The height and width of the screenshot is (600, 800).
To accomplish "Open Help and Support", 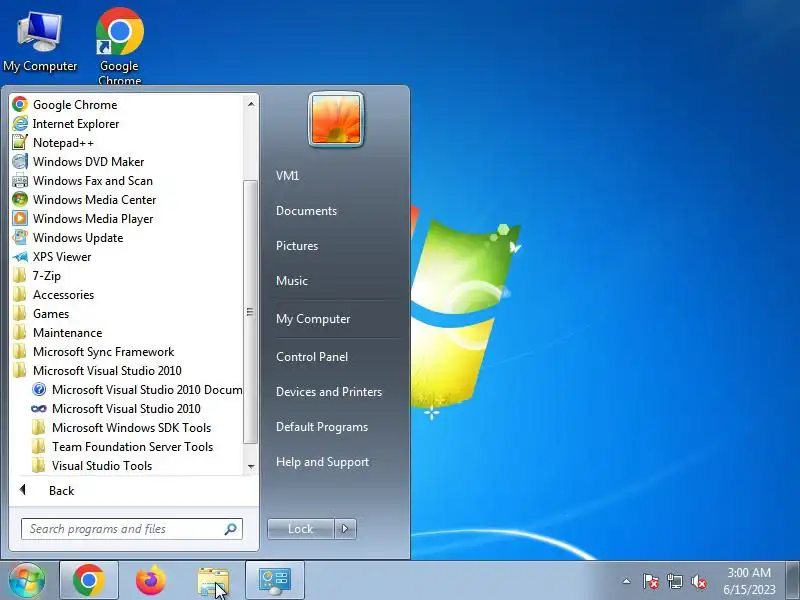I will point(322,462).
